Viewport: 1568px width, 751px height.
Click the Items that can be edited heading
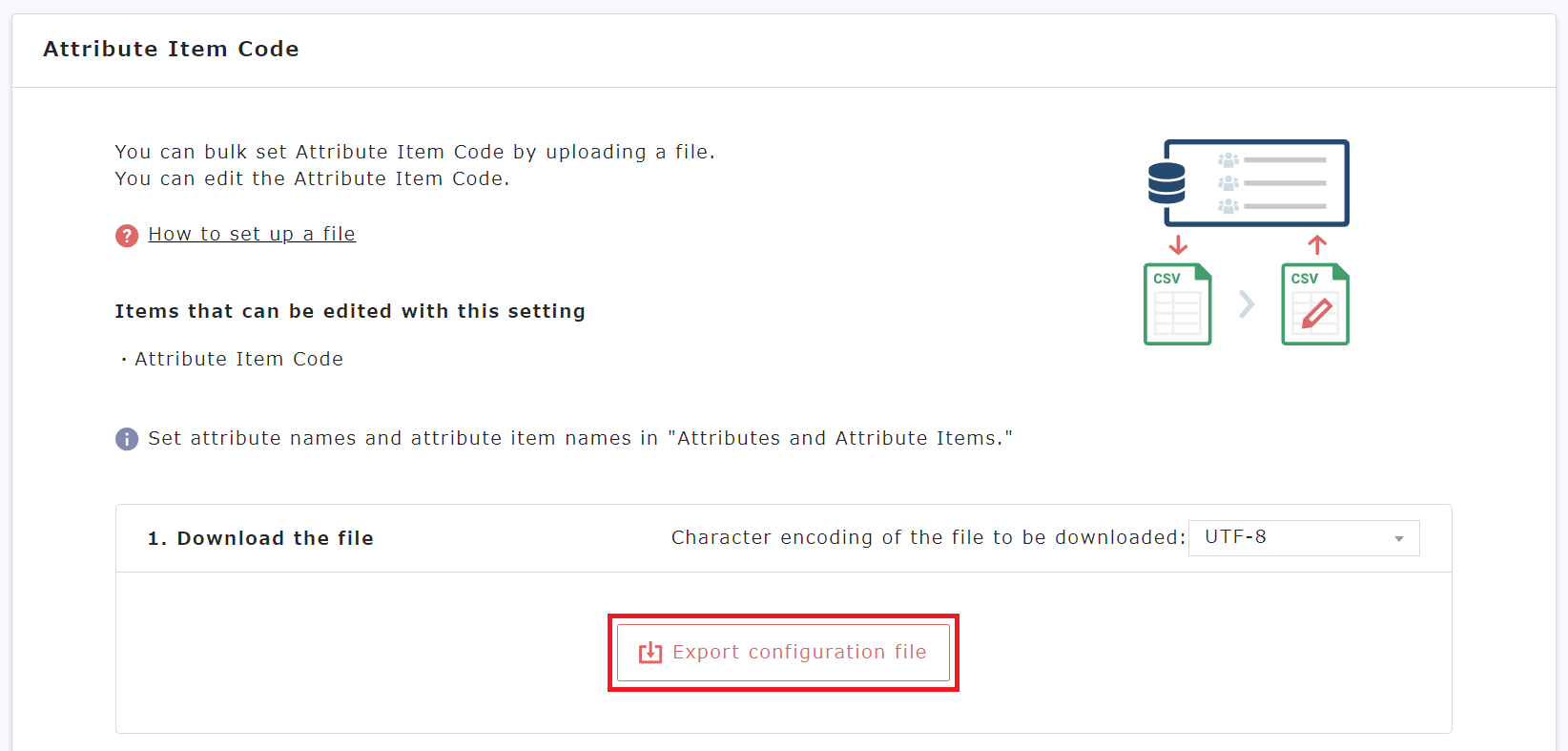pos(350,312)
